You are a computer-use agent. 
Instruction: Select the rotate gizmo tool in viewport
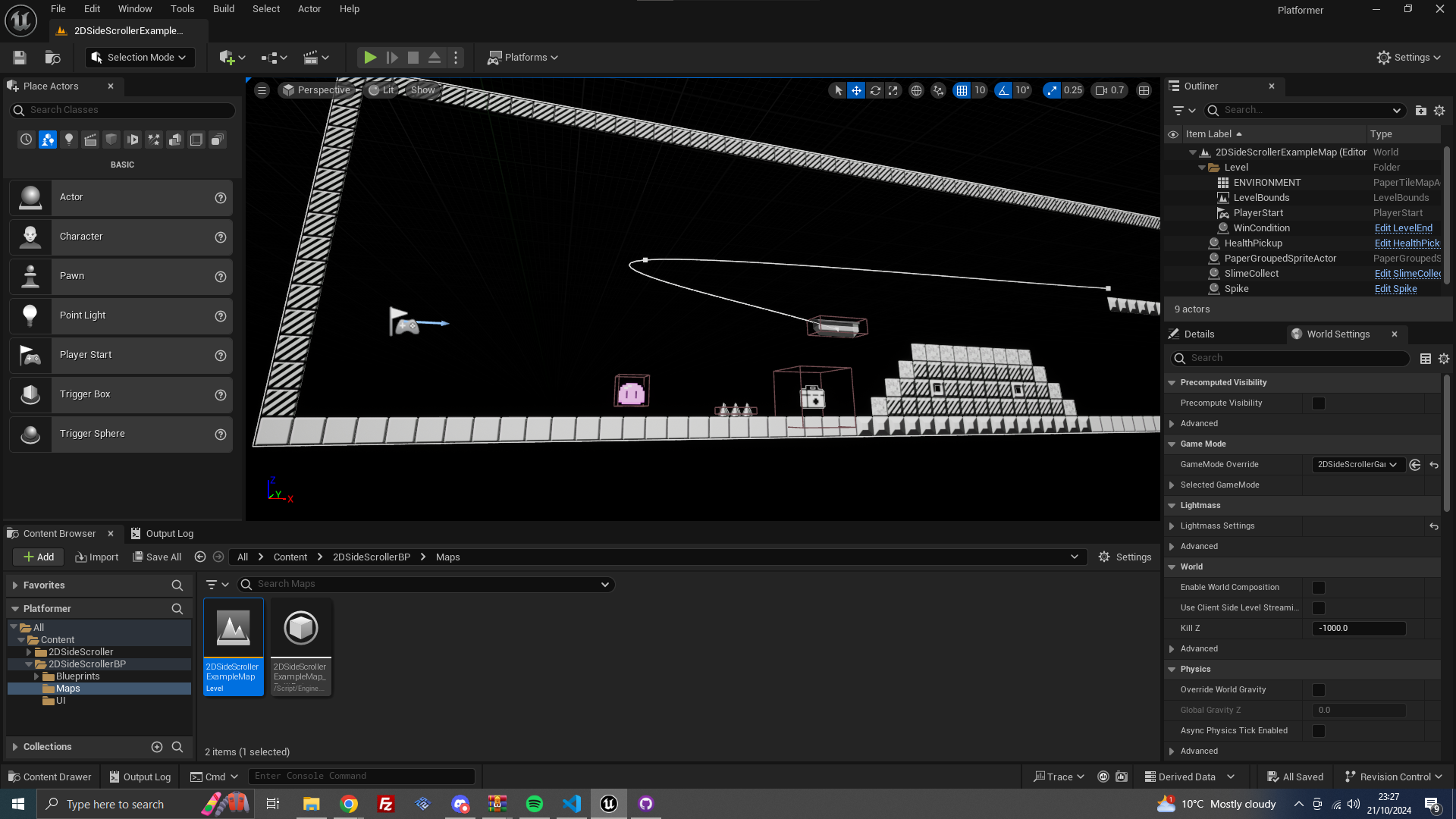point(875,90)
